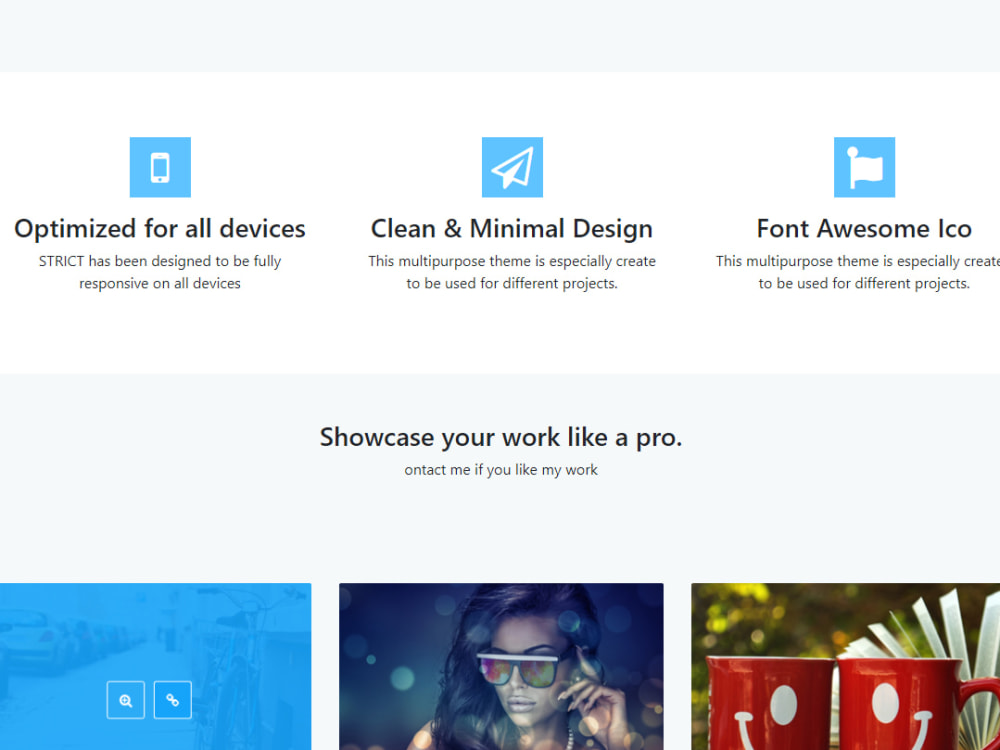
Task: Click the 'ontact me if you like my work' subtitle
Action: point(501,470)
